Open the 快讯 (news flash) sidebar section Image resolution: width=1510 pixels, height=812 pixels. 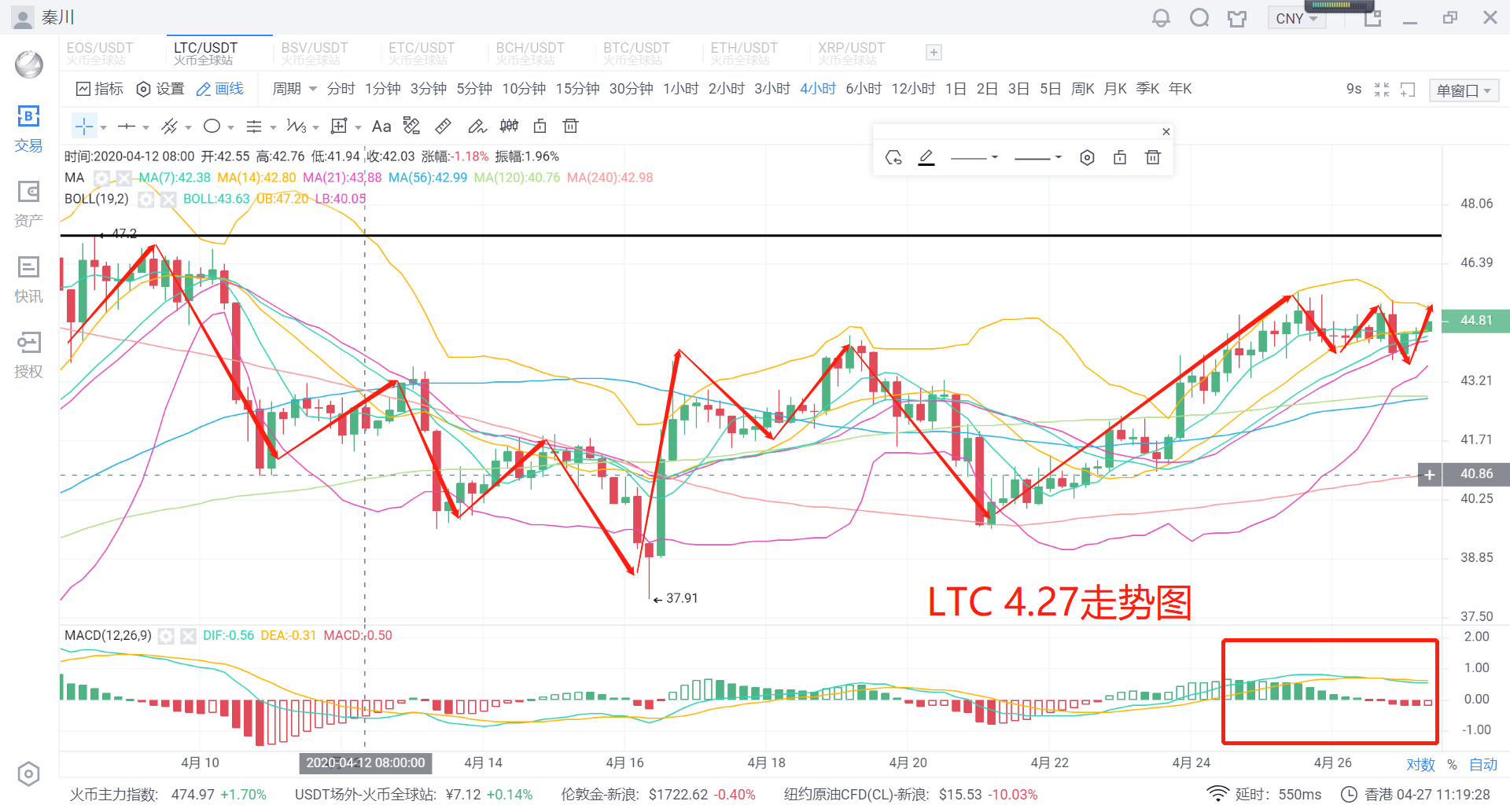point(28,280)
